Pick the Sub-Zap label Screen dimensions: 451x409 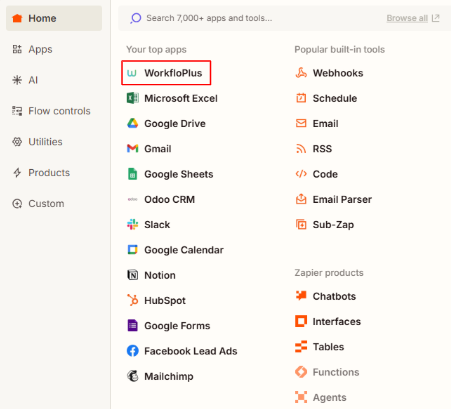333,225
